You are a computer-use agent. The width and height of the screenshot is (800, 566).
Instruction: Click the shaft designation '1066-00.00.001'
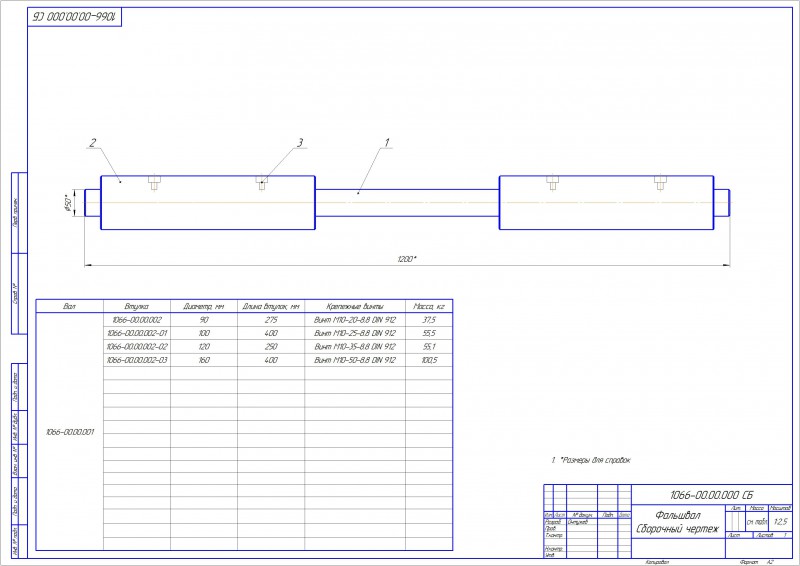pyautogui.click(x=70, y=432)
